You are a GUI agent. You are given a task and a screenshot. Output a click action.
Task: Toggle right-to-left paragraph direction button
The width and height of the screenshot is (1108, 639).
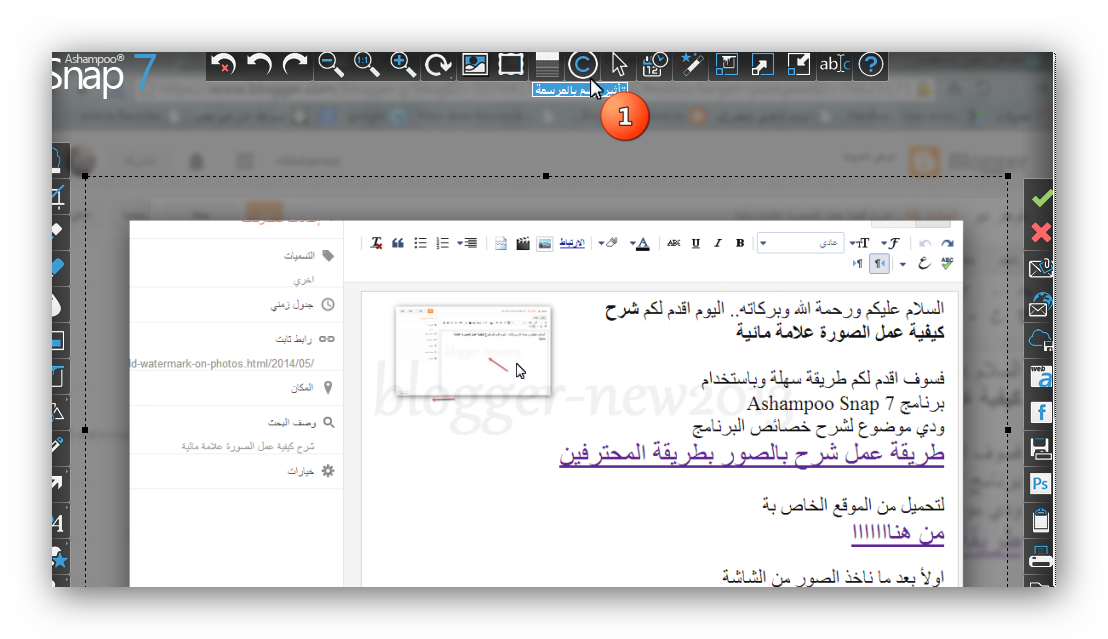pyautogui.click(x=879, y=264)
